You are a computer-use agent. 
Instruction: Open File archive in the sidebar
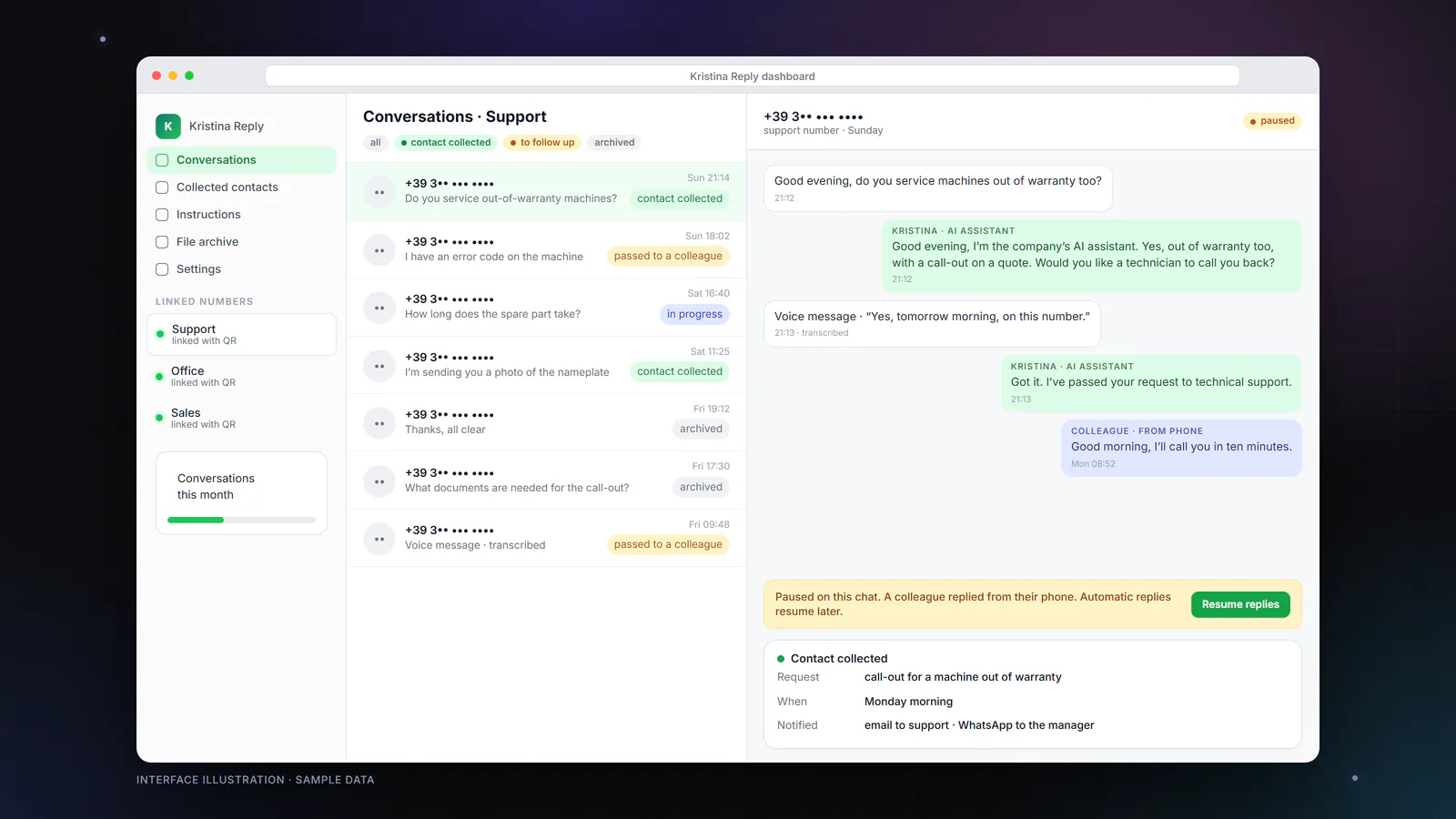[241, 242]
